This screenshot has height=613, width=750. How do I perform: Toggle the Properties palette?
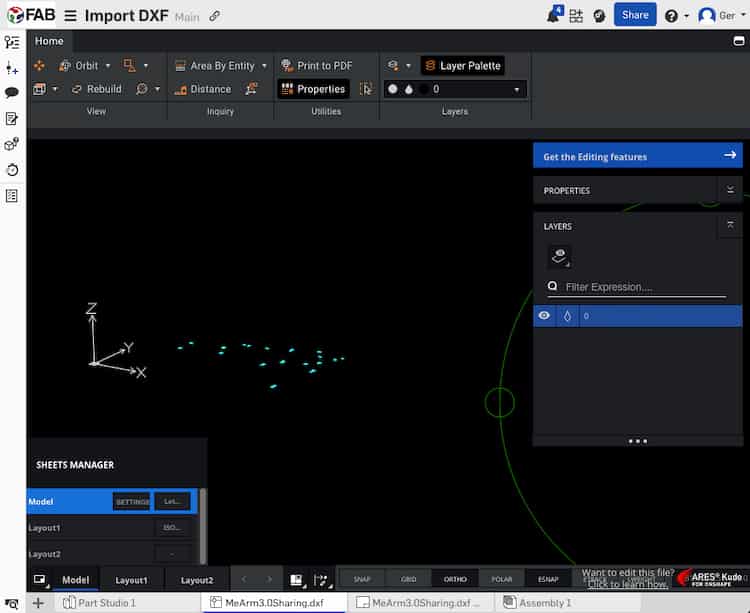tap(314, 89)
